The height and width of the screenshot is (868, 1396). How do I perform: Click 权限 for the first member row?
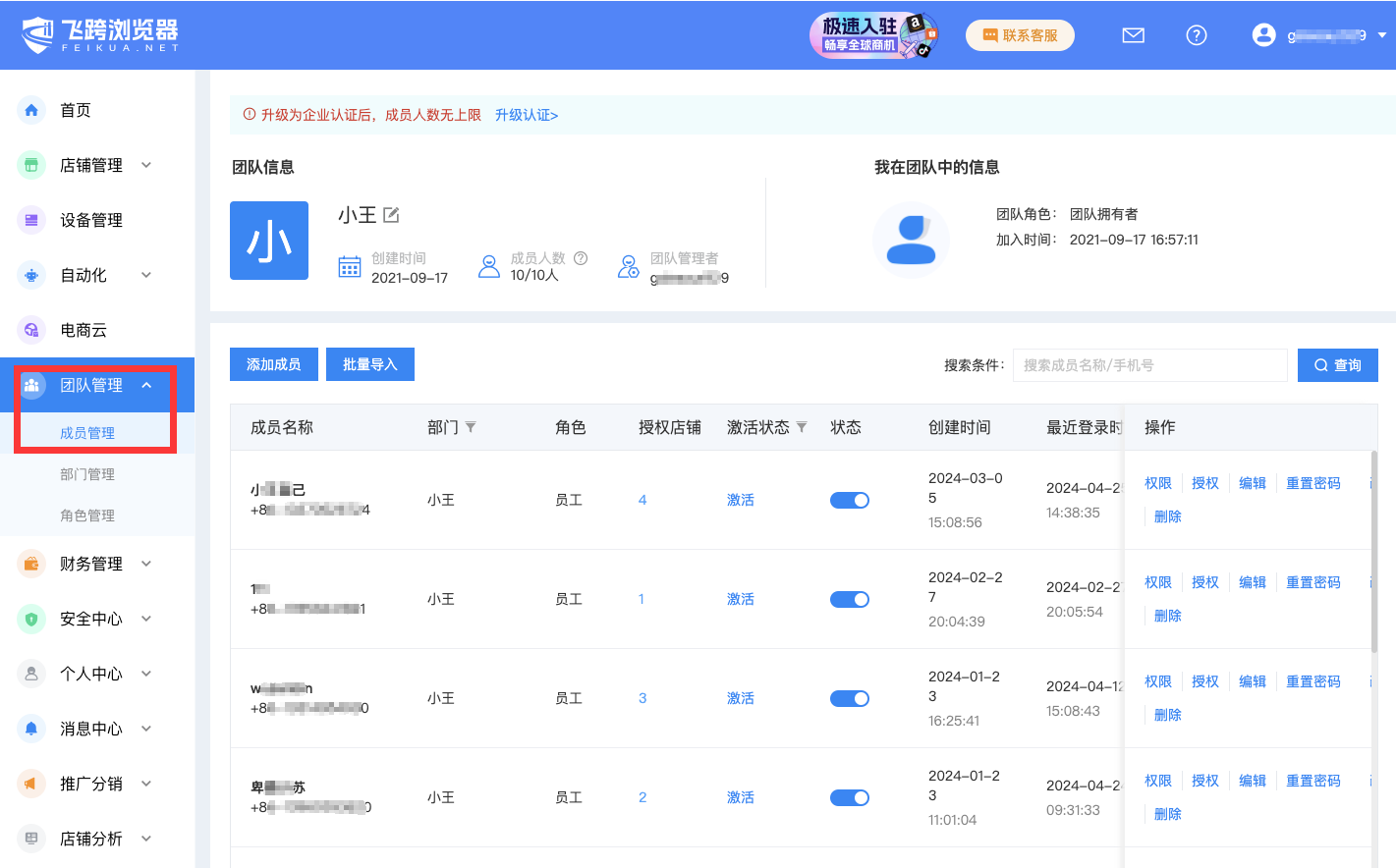pyautogui.click(x=1158, y=483)
